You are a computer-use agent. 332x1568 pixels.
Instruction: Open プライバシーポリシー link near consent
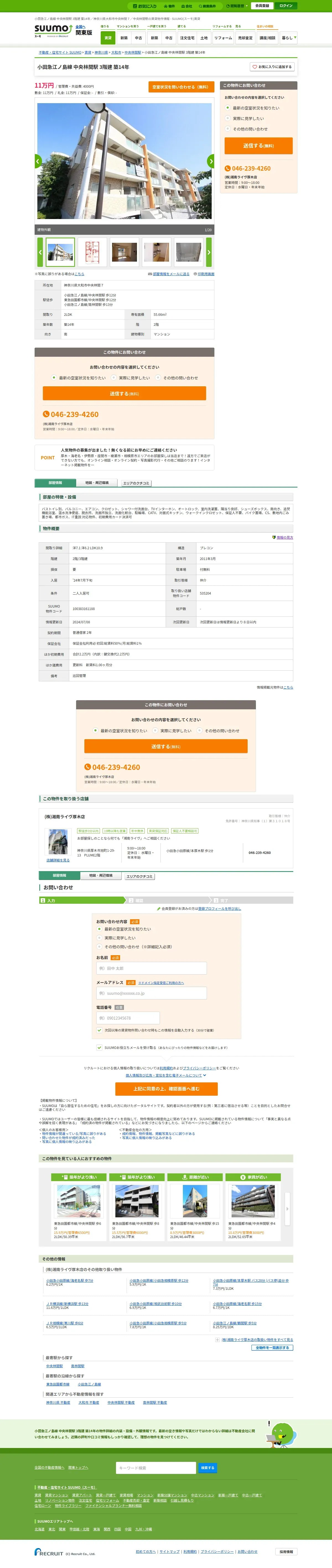(x=199, y=1068)
